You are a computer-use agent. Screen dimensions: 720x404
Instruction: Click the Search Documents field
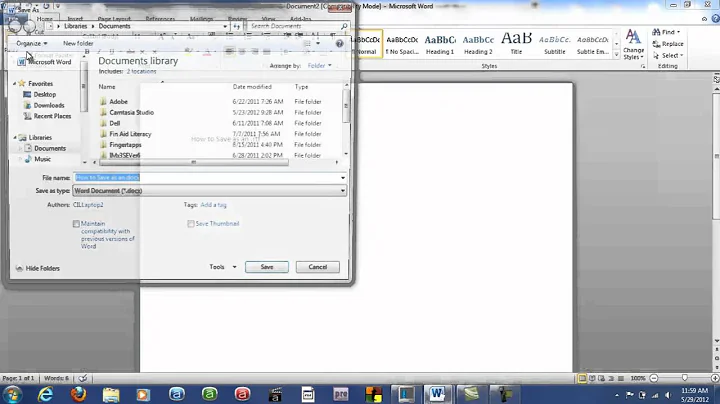point(294,26)
